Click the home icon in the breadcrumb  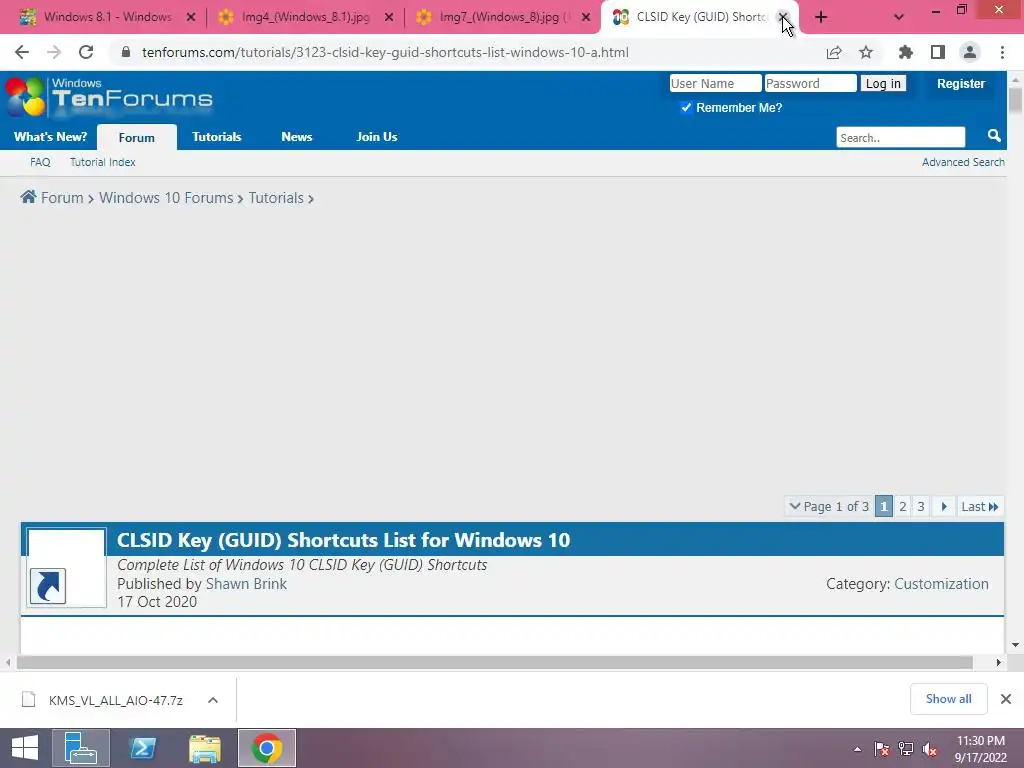pos(28,197)
